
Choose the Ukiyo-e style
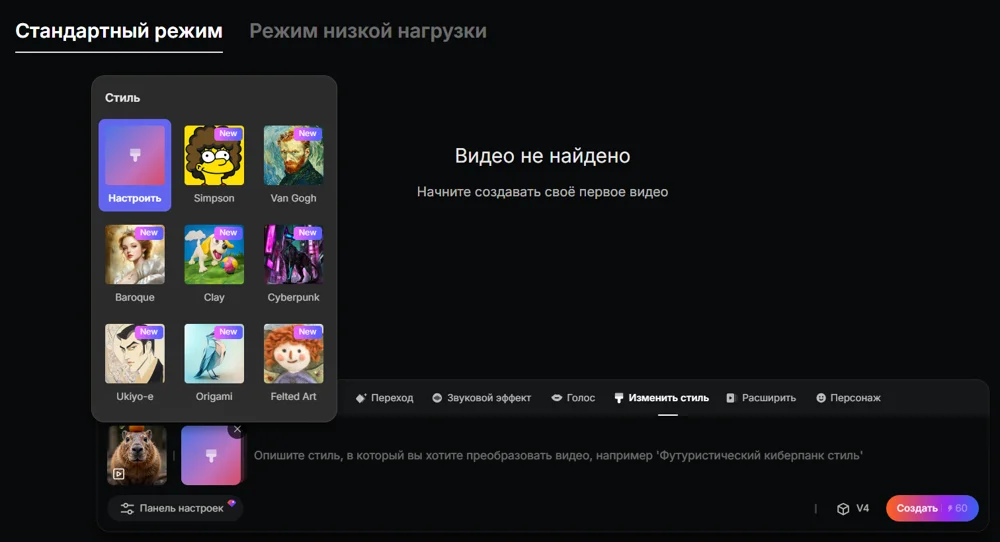point(135,354)
